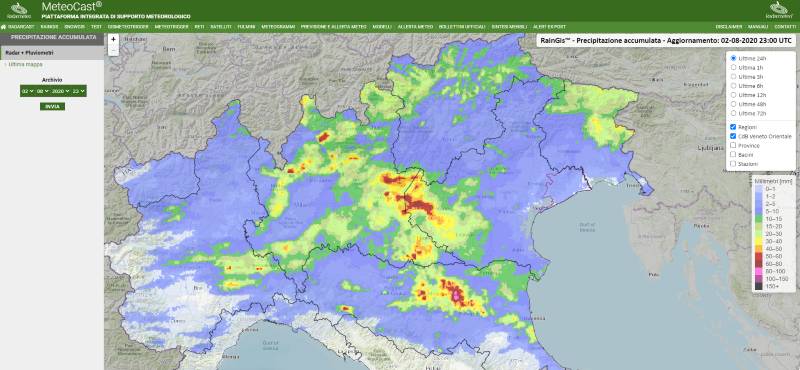The height and width of the screenshot is (370, 800).
Task: Zoom in the map with plus button
Action: (113, 39)
